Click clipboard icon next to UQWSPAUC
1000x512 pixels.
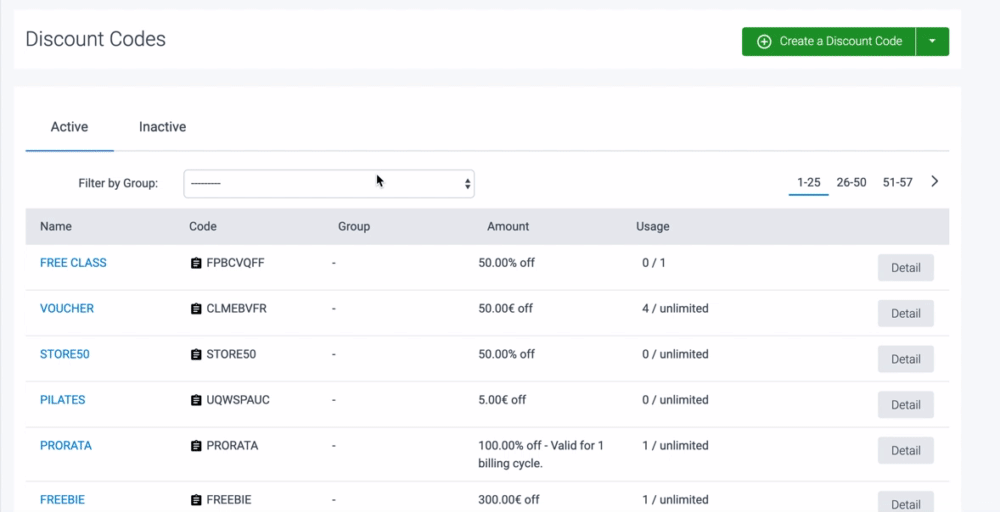point(196,400)
